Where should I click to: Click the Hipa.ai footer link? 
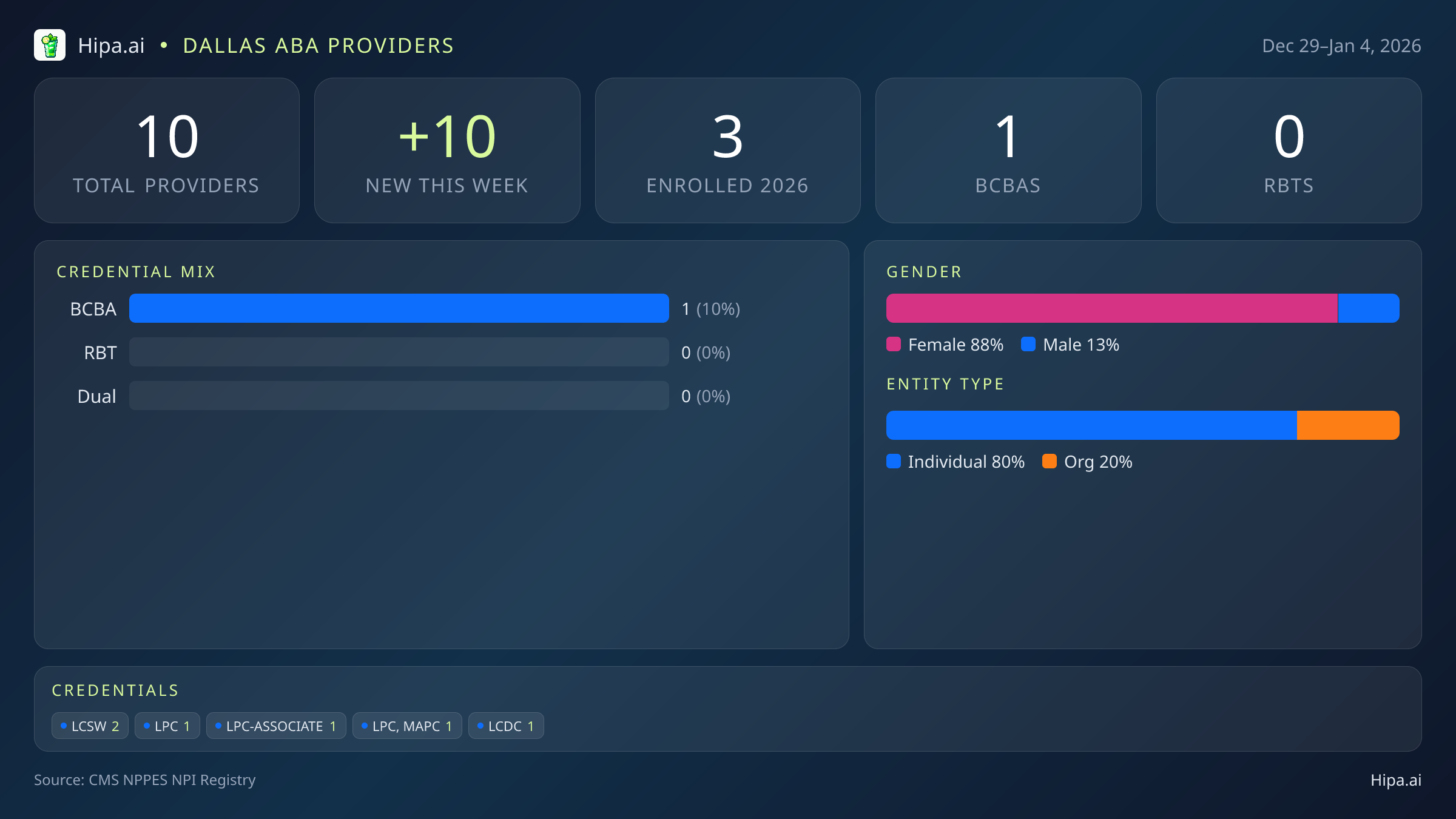[x=1397, y=780]
